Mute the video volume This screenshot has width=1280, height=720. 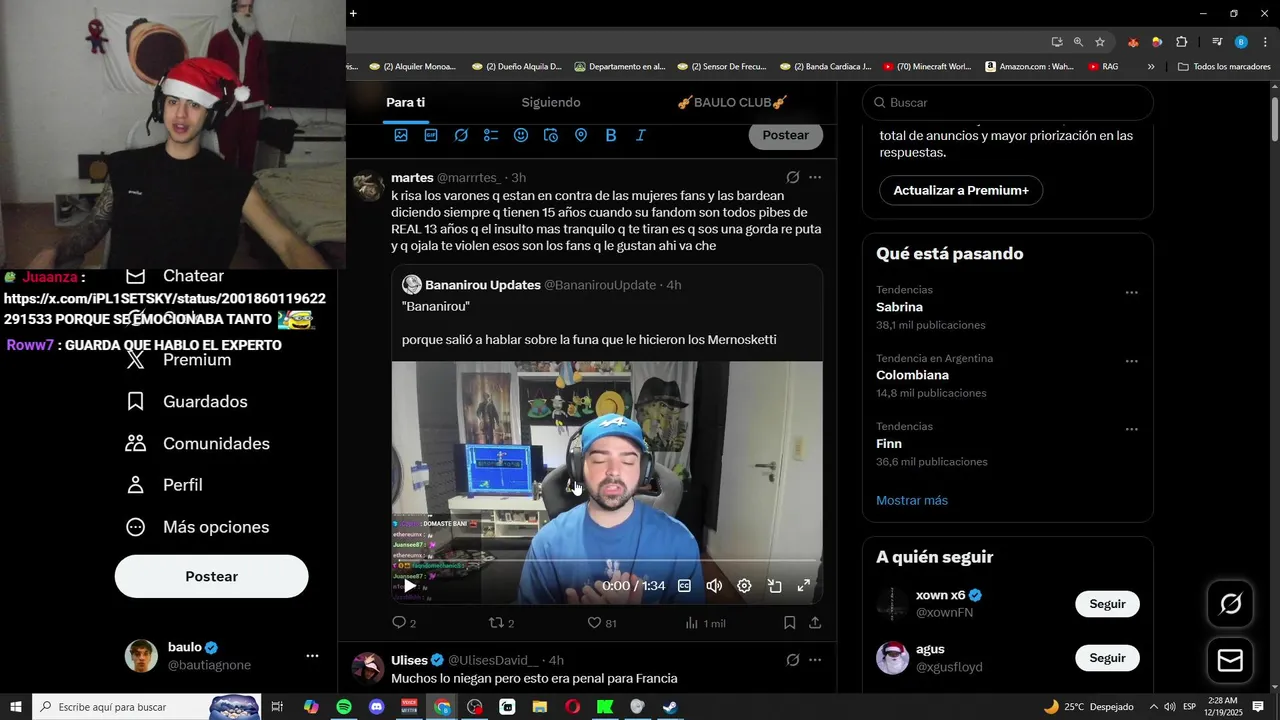pos(714,586)
